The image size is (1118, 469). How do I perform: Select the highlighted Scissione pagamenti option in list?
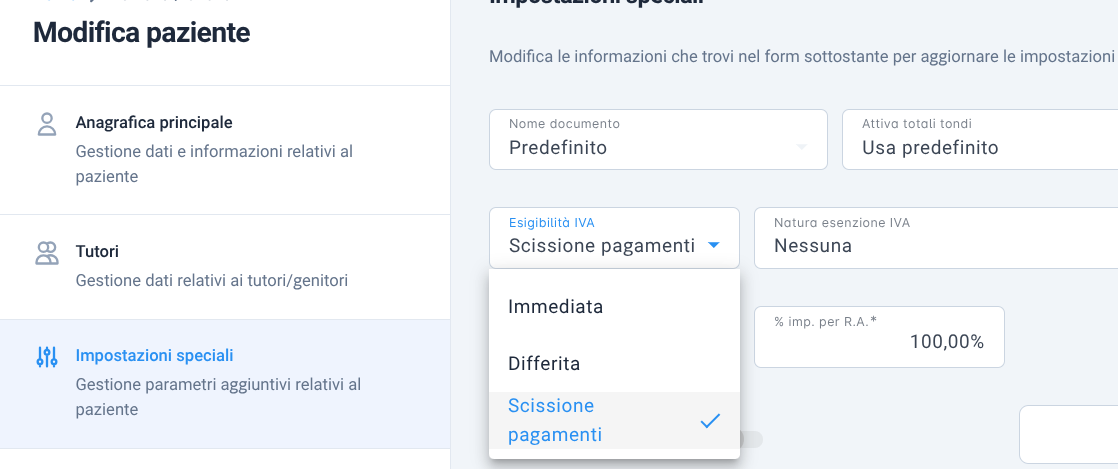click(x=615, y=421)
